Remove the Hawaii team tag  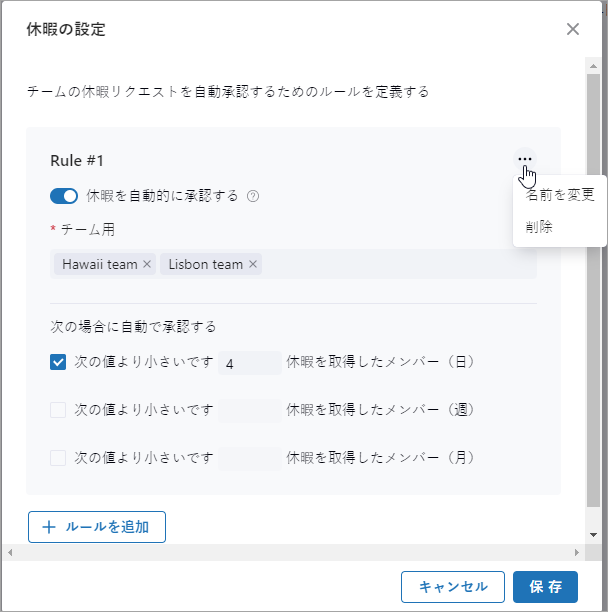pos(147,265)
